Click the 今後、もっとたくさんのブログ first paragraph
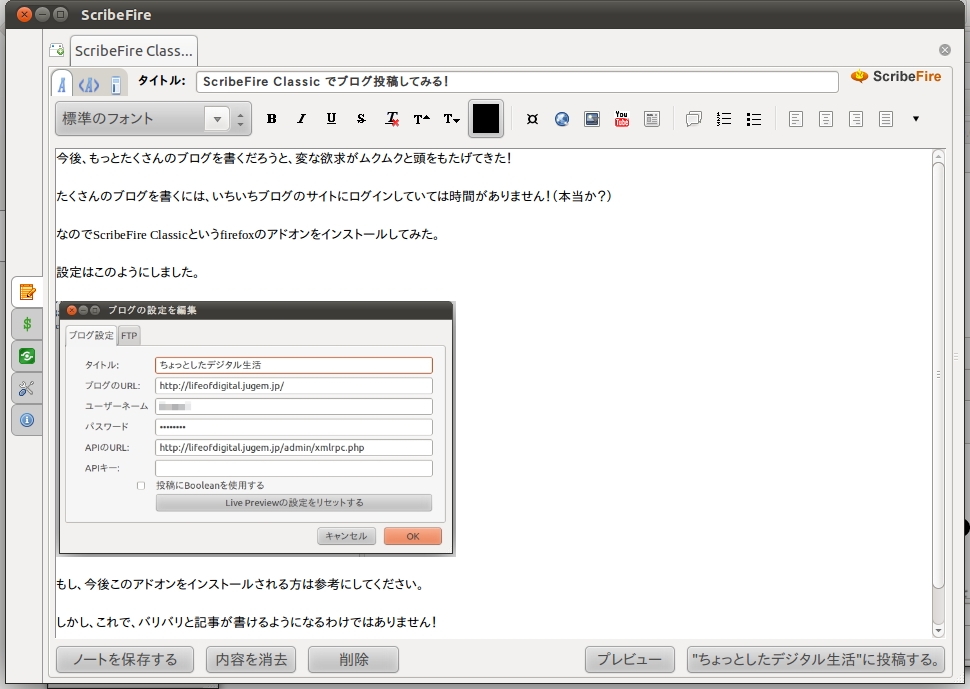Screen dimensions: 970x689 [x=285, y=158]
